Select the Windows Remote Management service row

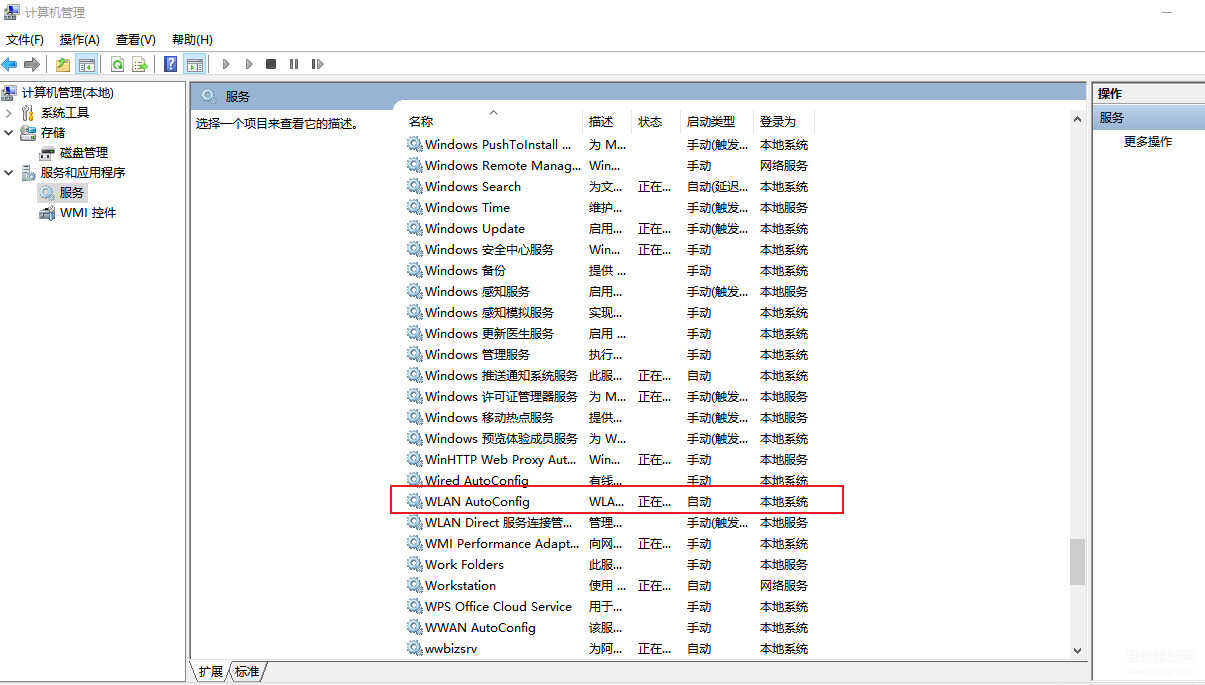click(x=609, y=165)
